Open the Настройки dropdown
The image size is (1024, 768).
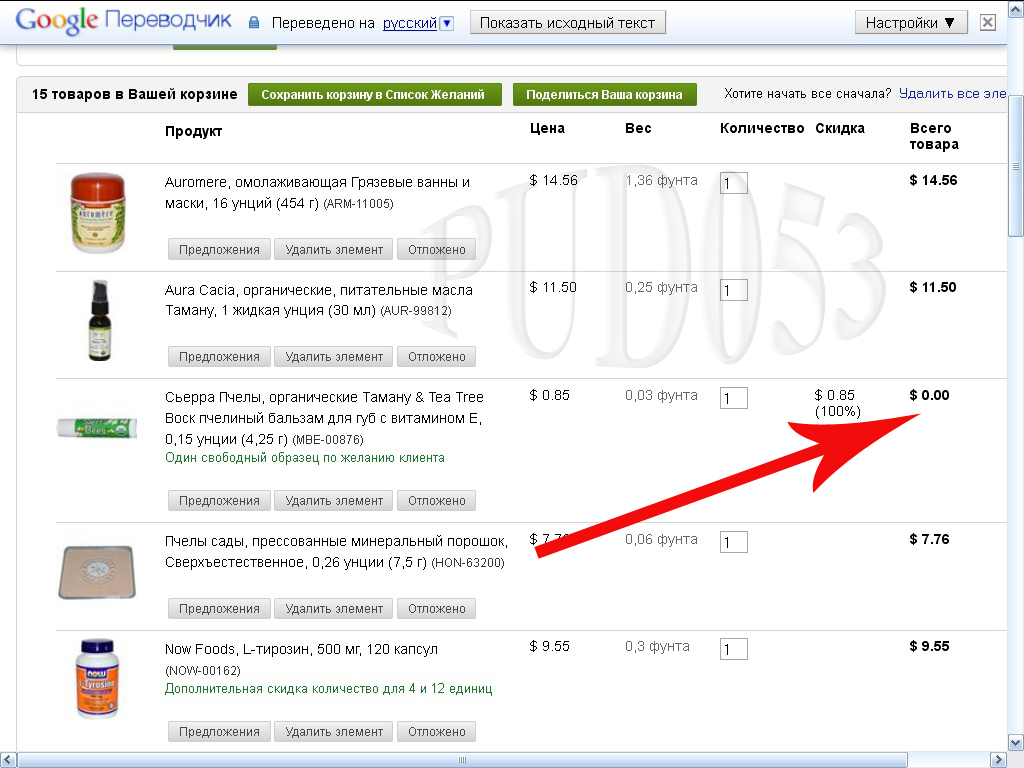(910, 23)
